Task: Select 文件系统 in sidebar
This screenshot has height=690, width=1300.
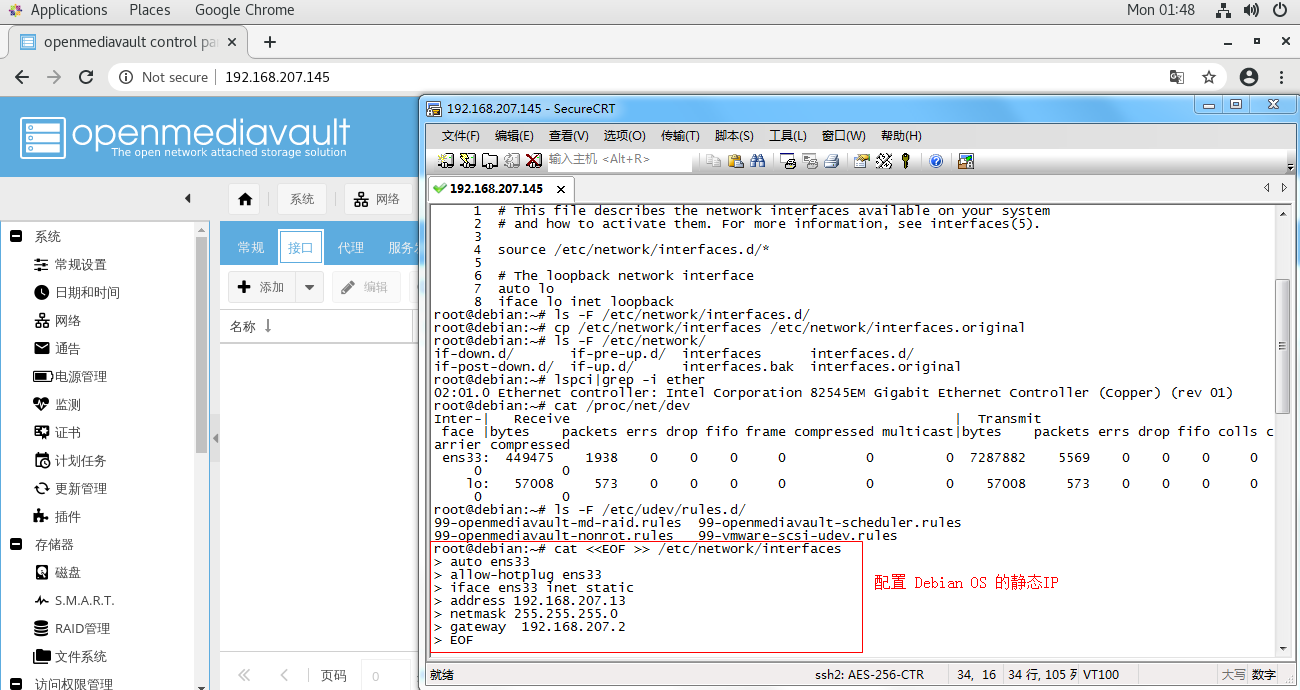Action: coord(80,656)
